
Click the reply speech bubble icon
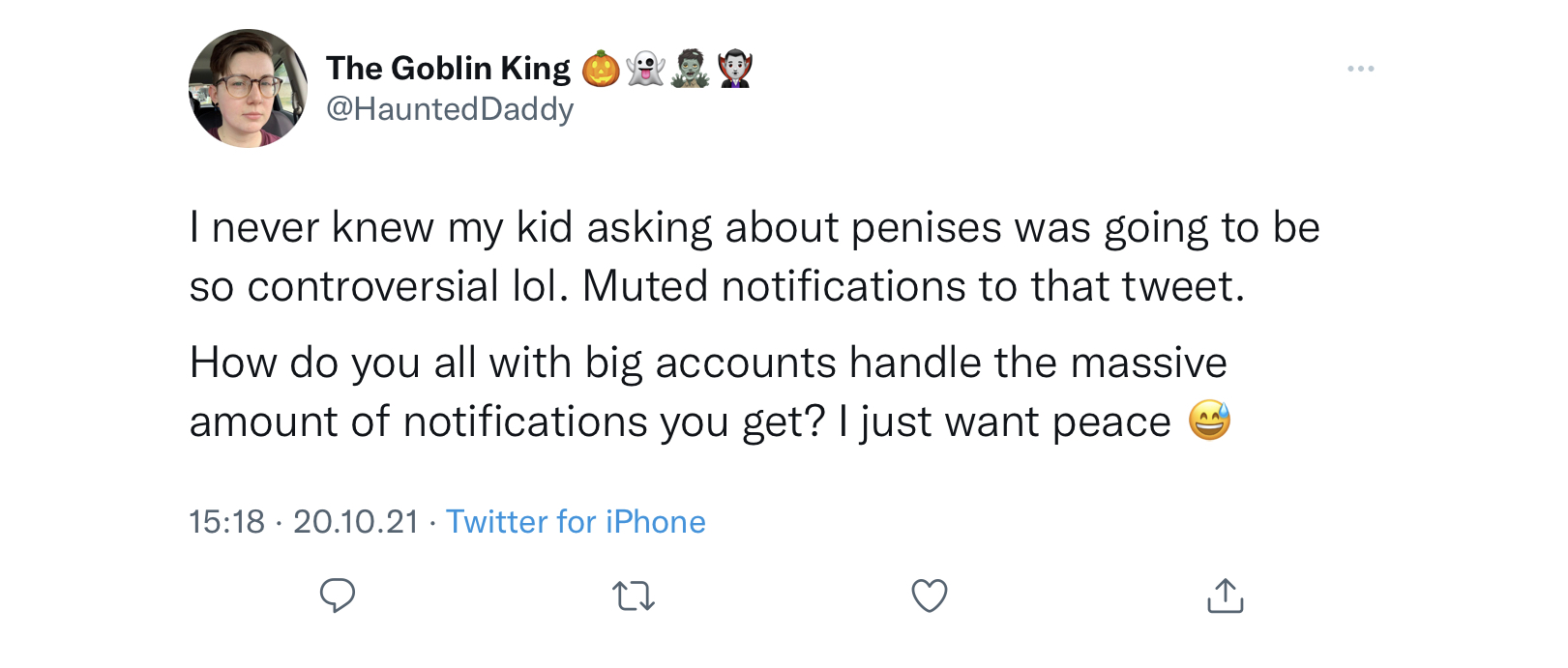[338, 595]
